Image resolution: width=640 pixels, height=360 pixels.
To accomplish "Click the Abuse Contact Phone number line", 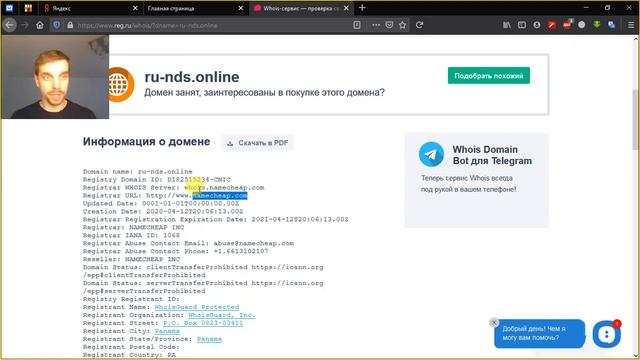I will pos(176,251).
